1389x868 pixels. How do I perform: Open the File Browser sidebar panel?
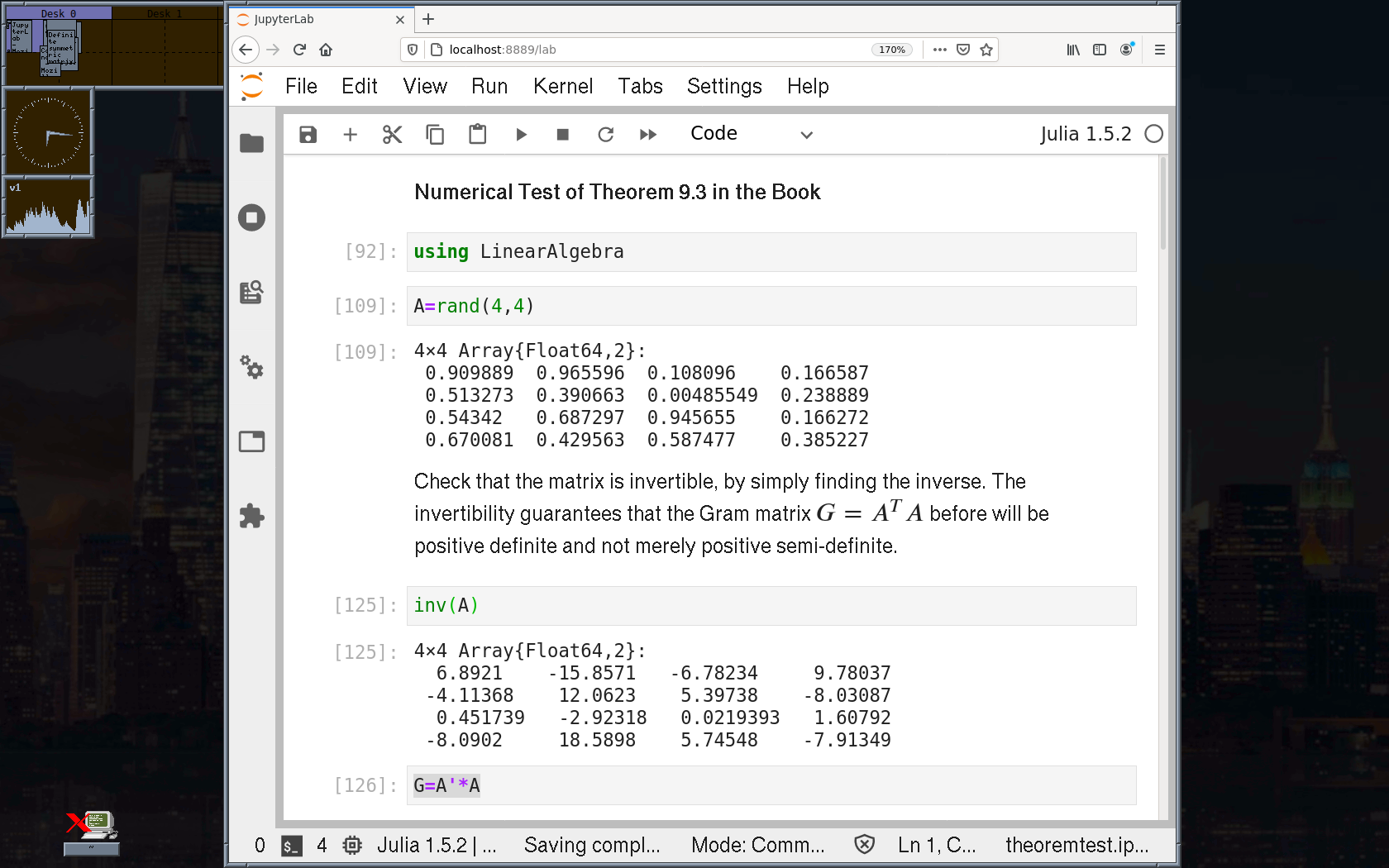click(251, 144)
